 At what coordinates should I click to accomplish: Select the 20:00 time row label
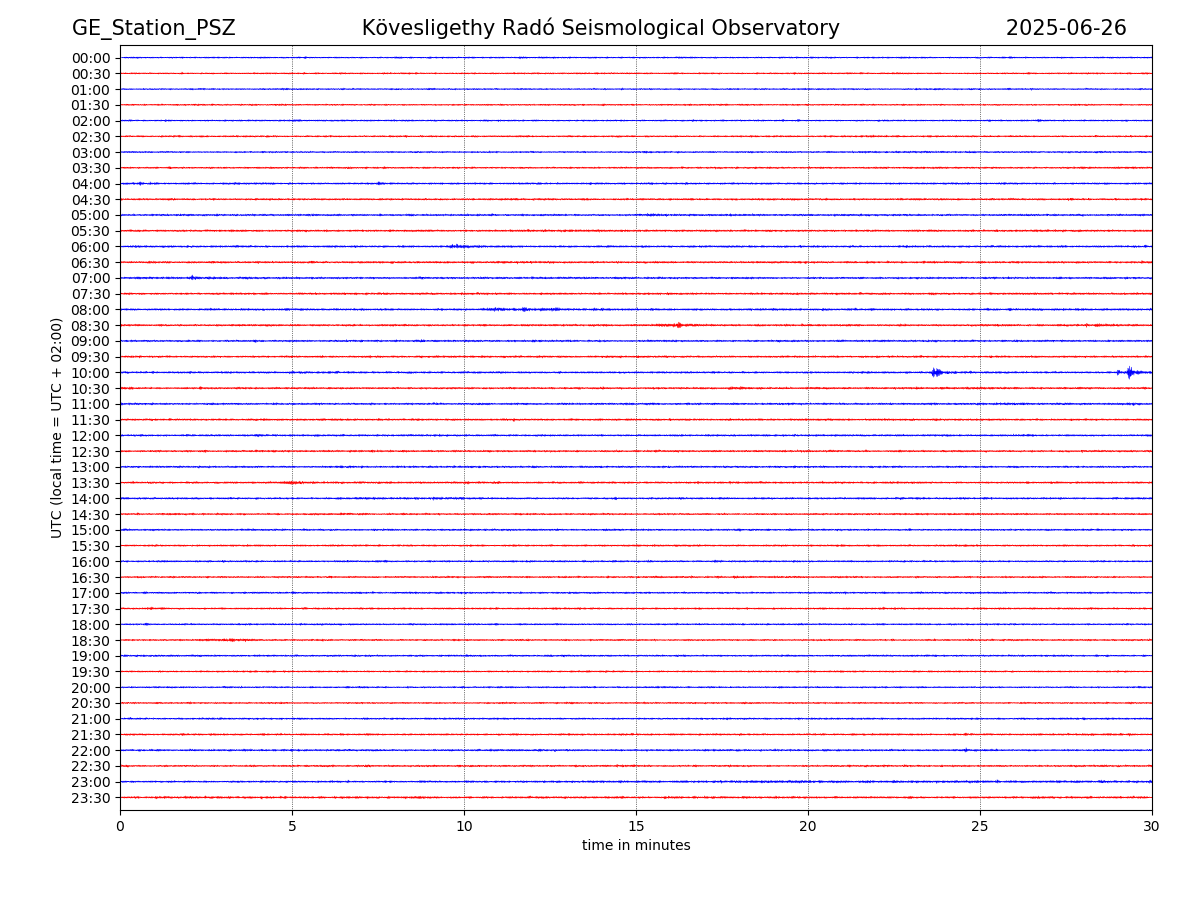(91, 688)
